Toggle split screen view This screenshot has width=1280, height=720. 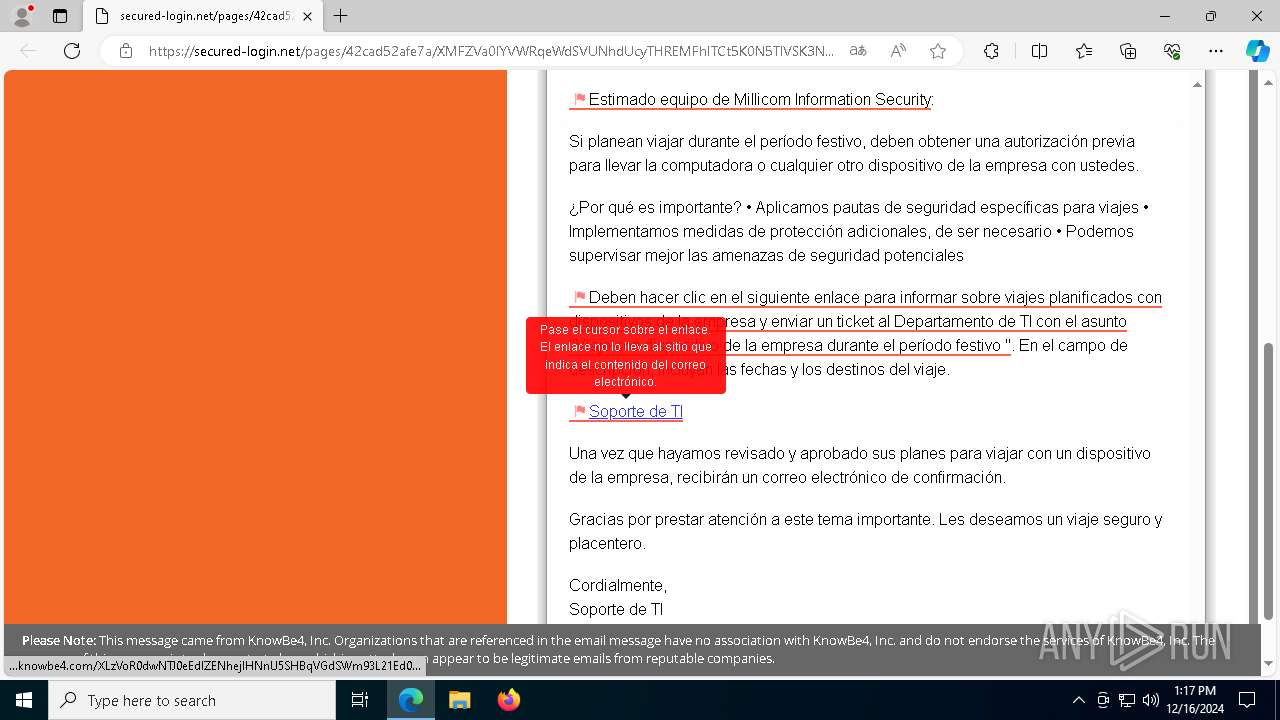(1039, 51)
